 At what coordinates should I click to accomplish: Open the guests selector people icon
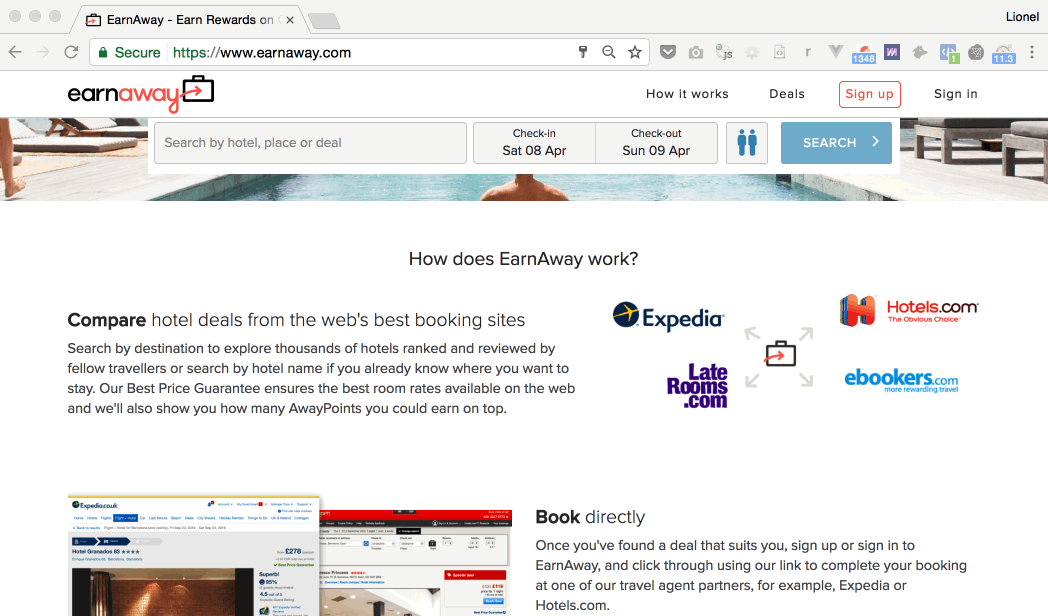coord(747,142)
